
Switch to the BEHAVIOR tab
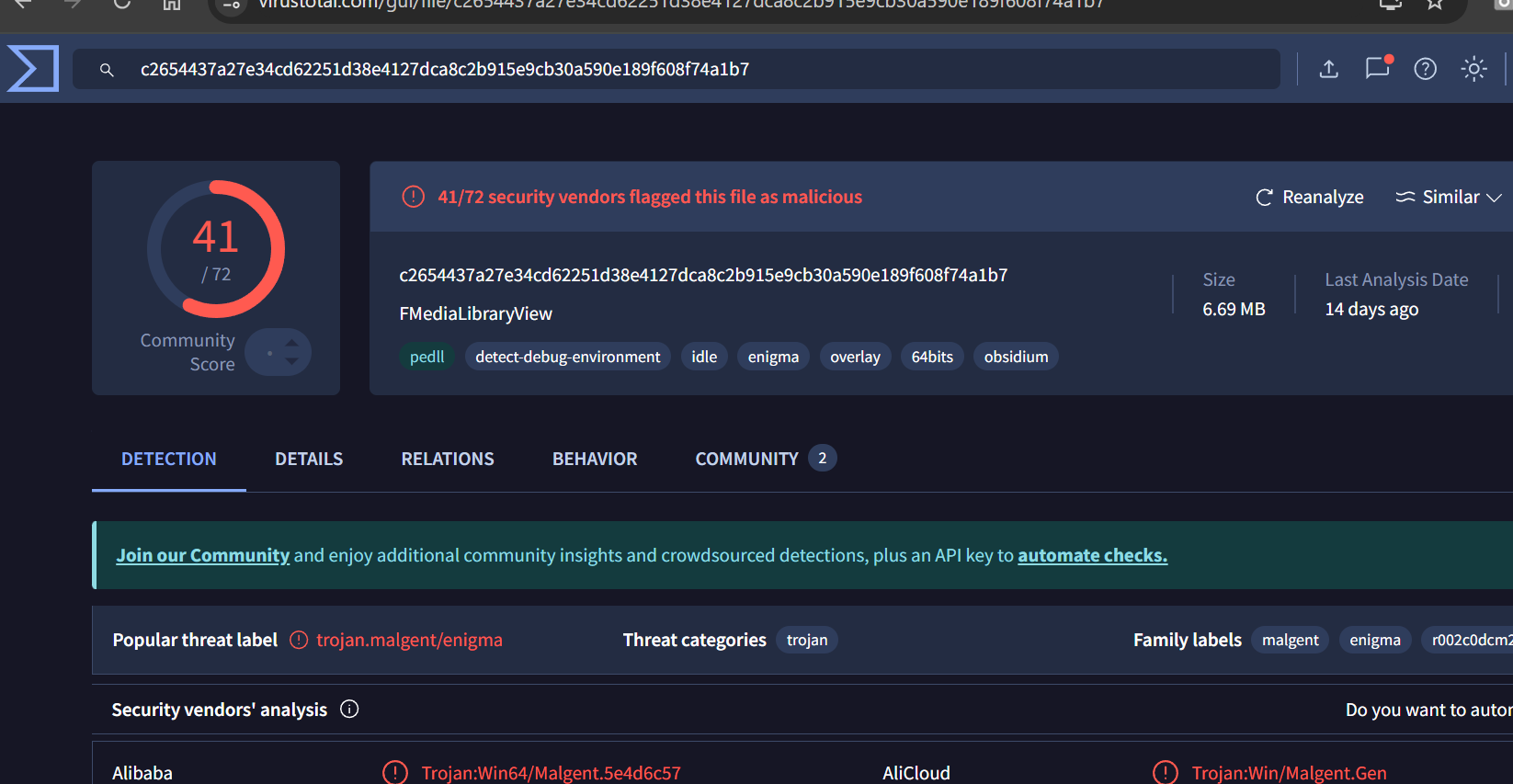595,459
